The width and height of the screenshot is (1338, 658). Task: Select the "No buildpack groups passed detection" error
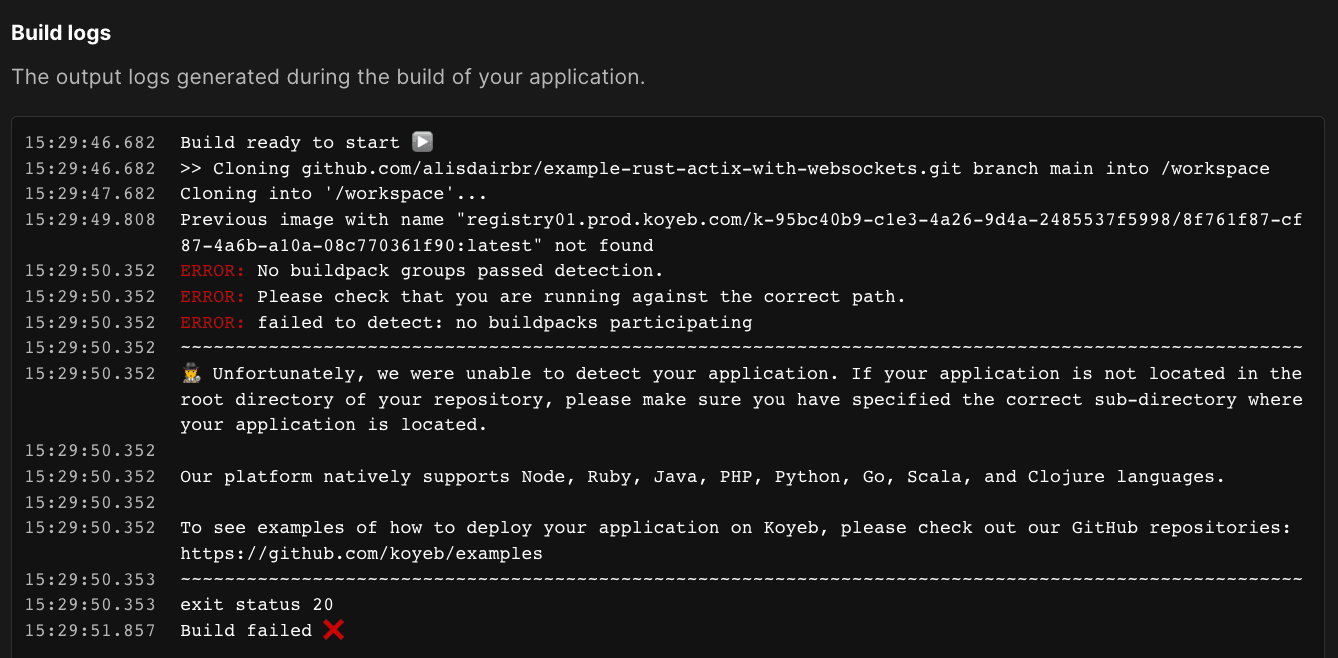click(x=460, y=271)
